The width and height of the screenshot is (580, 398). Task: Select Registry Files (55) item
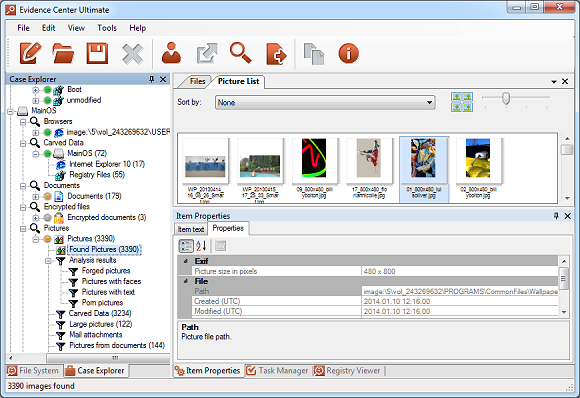pos(97,175)
